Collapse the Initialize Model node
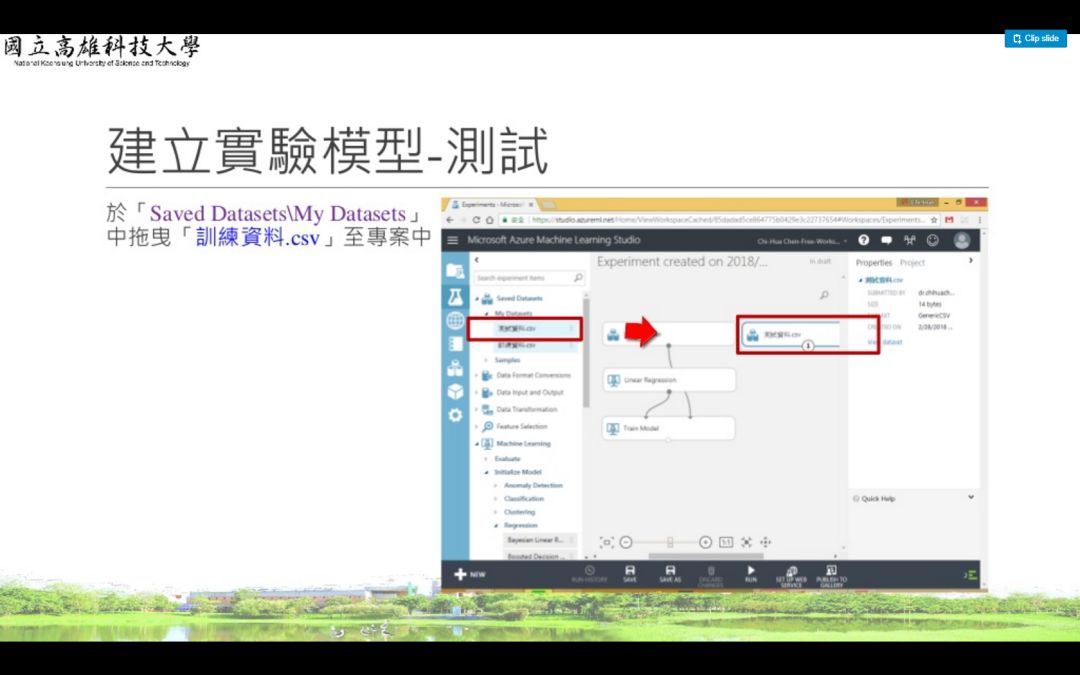The height and width of the screenshot is (675, 1080). click(486, 472)
